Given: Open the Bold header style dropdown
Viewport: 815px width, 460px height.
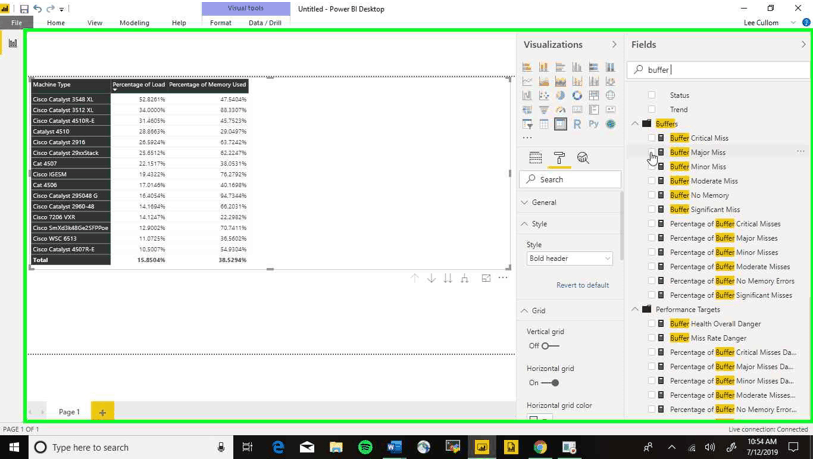Looking at the screenshot, I should point(569,259).
